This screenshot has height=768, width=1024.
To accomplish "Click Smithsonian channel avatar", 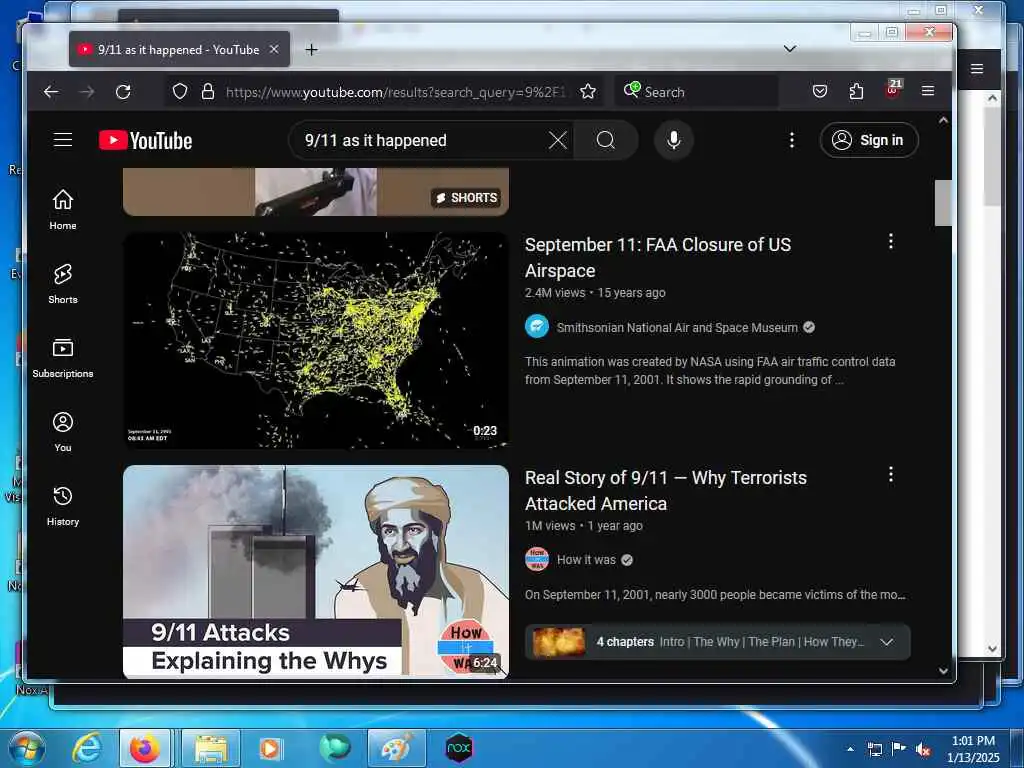I will pos(537,326).
